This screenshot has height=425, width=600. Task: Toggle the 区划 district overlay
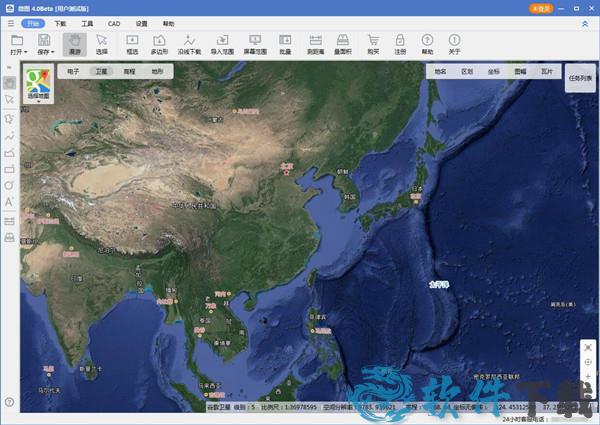467,72
